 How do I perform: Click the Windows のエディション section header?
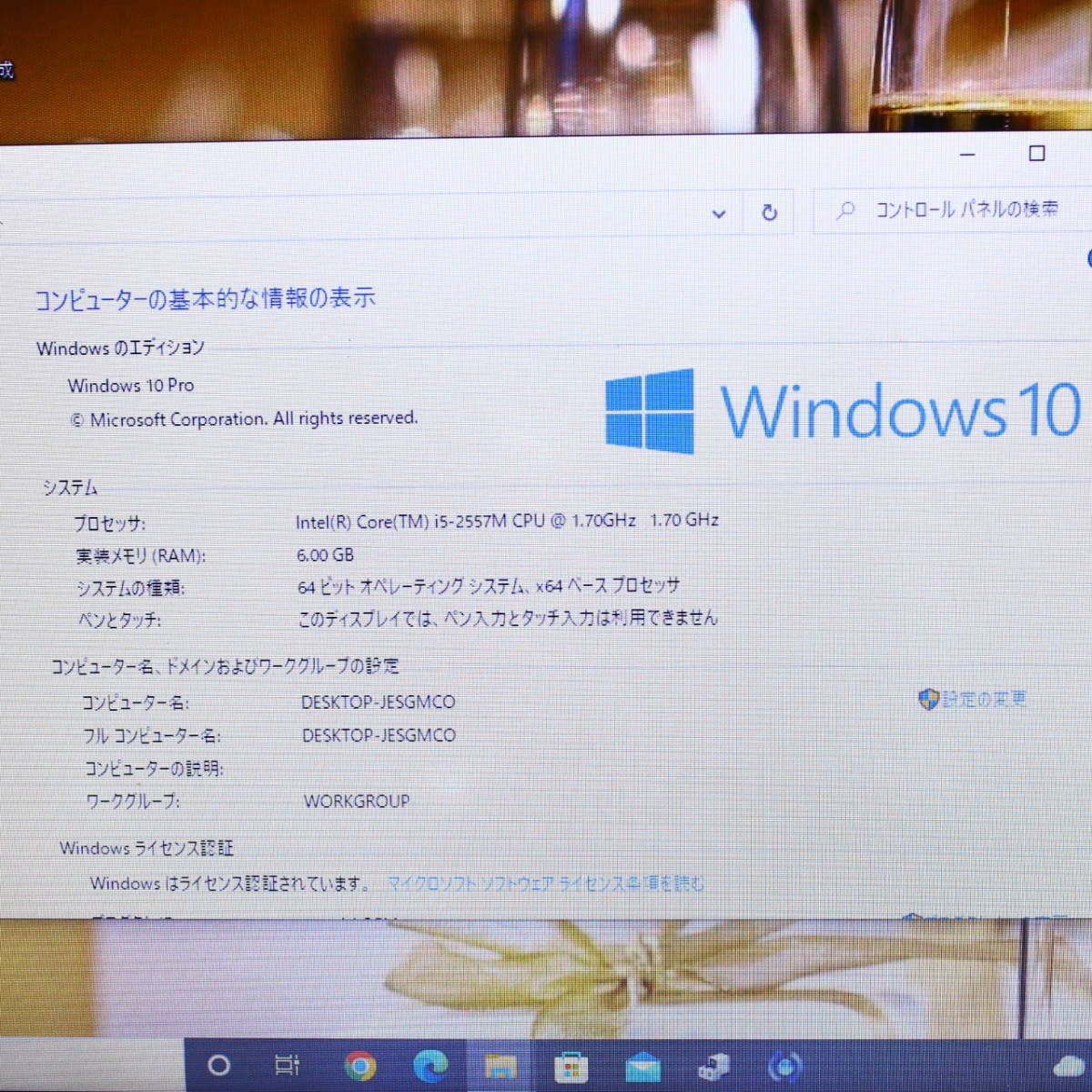tap(120, 348)
